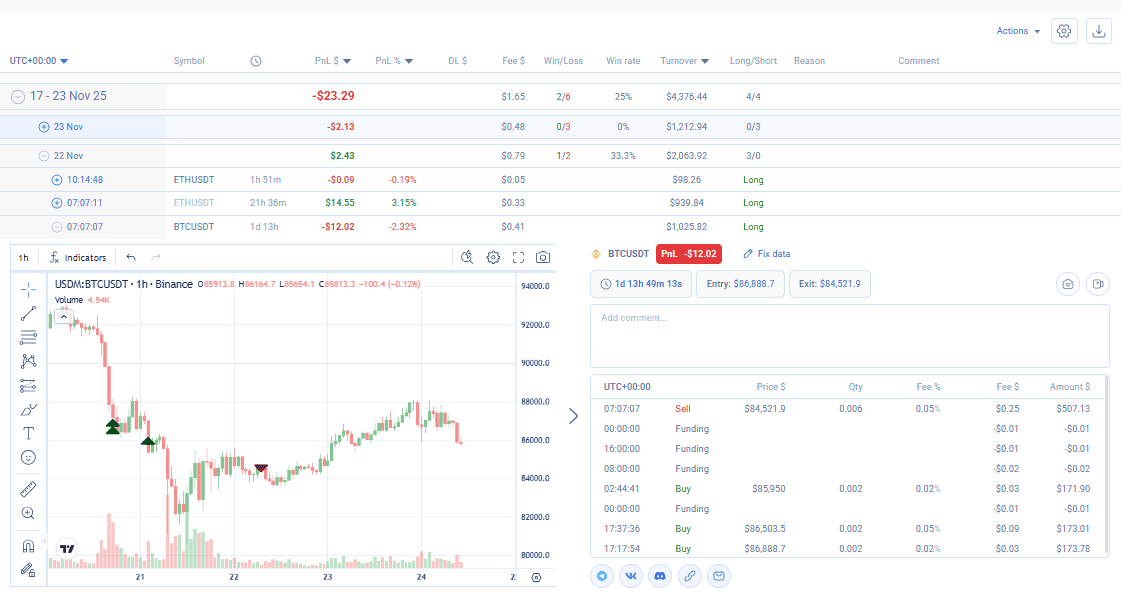Expand the 23 Nov day row
1121x603 pixels.
point(44,127)
